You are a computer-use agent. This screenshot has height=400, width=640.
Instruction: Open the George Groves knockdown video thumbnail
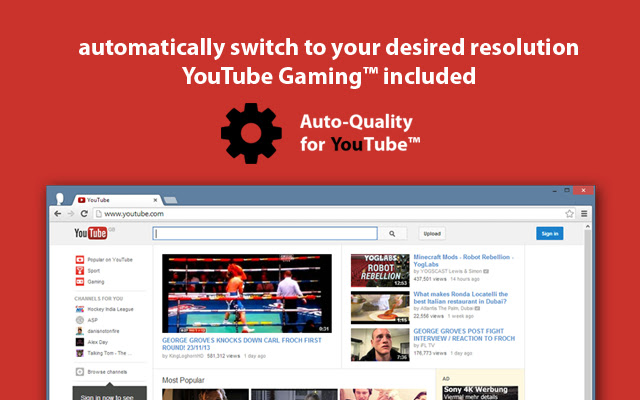coord(247,293)
